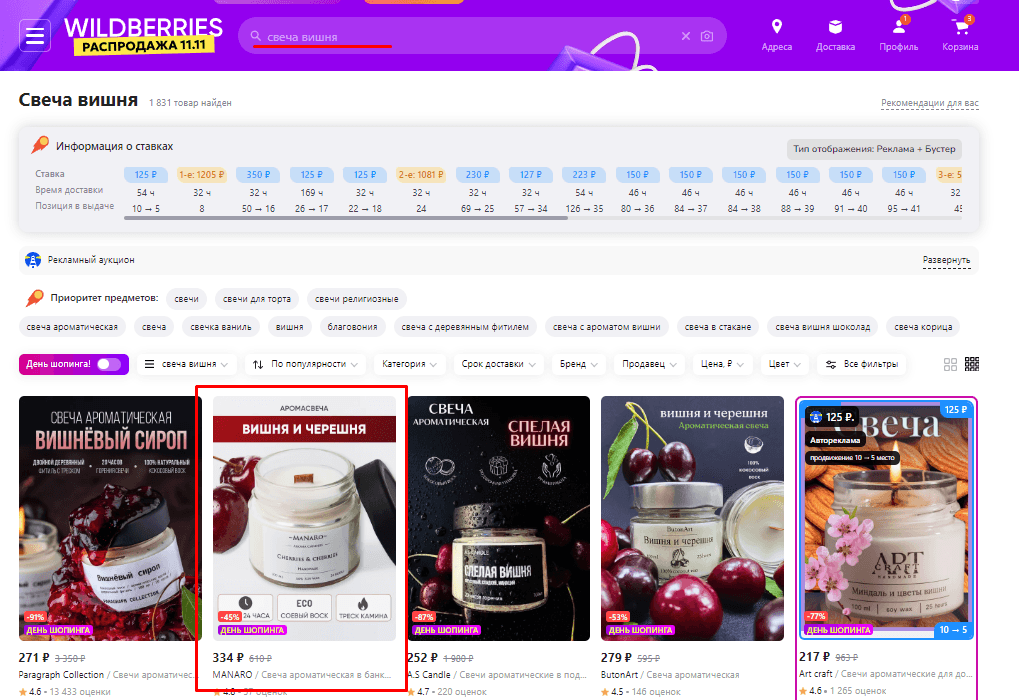This screenshot has height=700, width=1019.
Task: Open Спелая вишня candle product image
Action: tap(498, 518)
